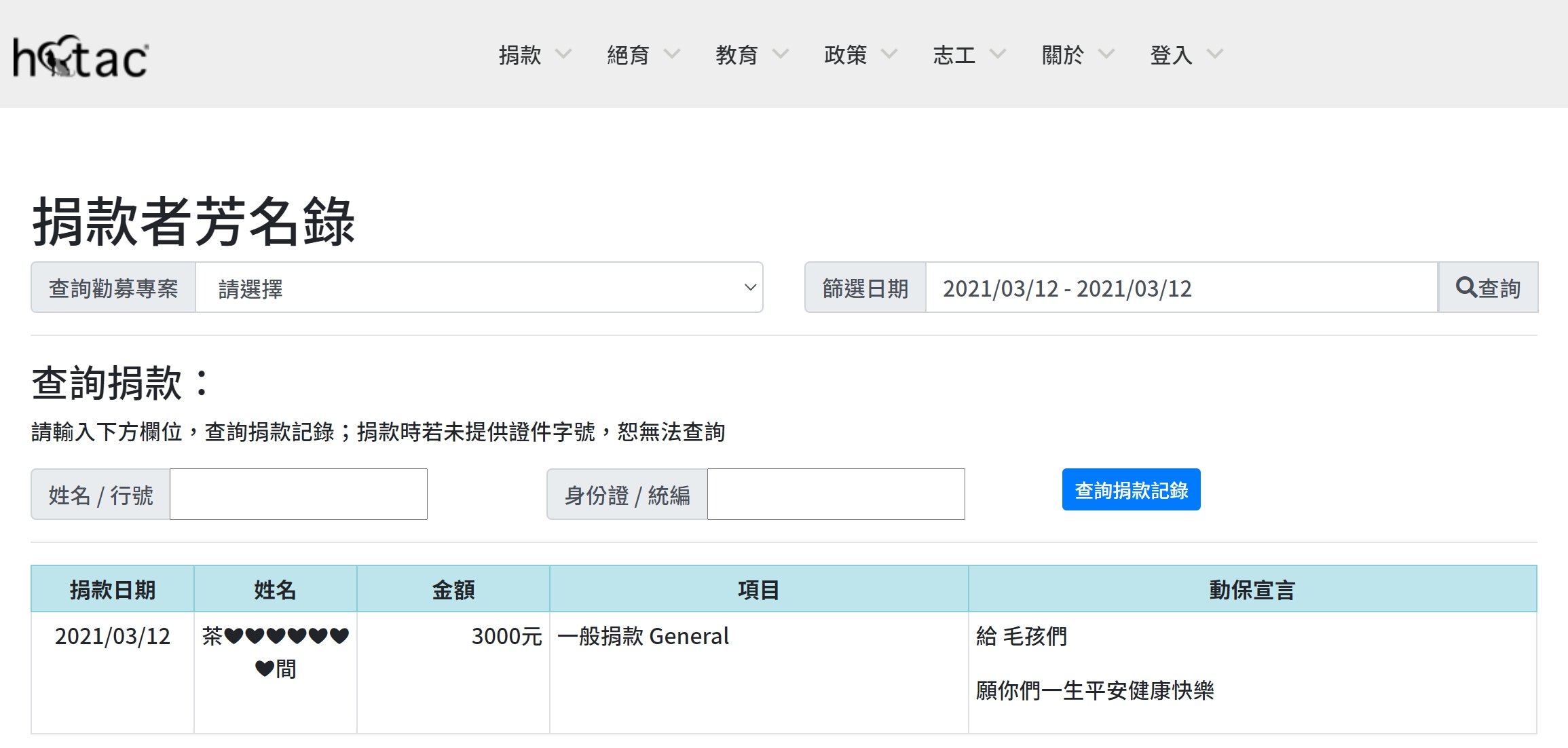The image size is (1568, 748).
Task: Expand the chevron beside 關於
Action: 1106,54
